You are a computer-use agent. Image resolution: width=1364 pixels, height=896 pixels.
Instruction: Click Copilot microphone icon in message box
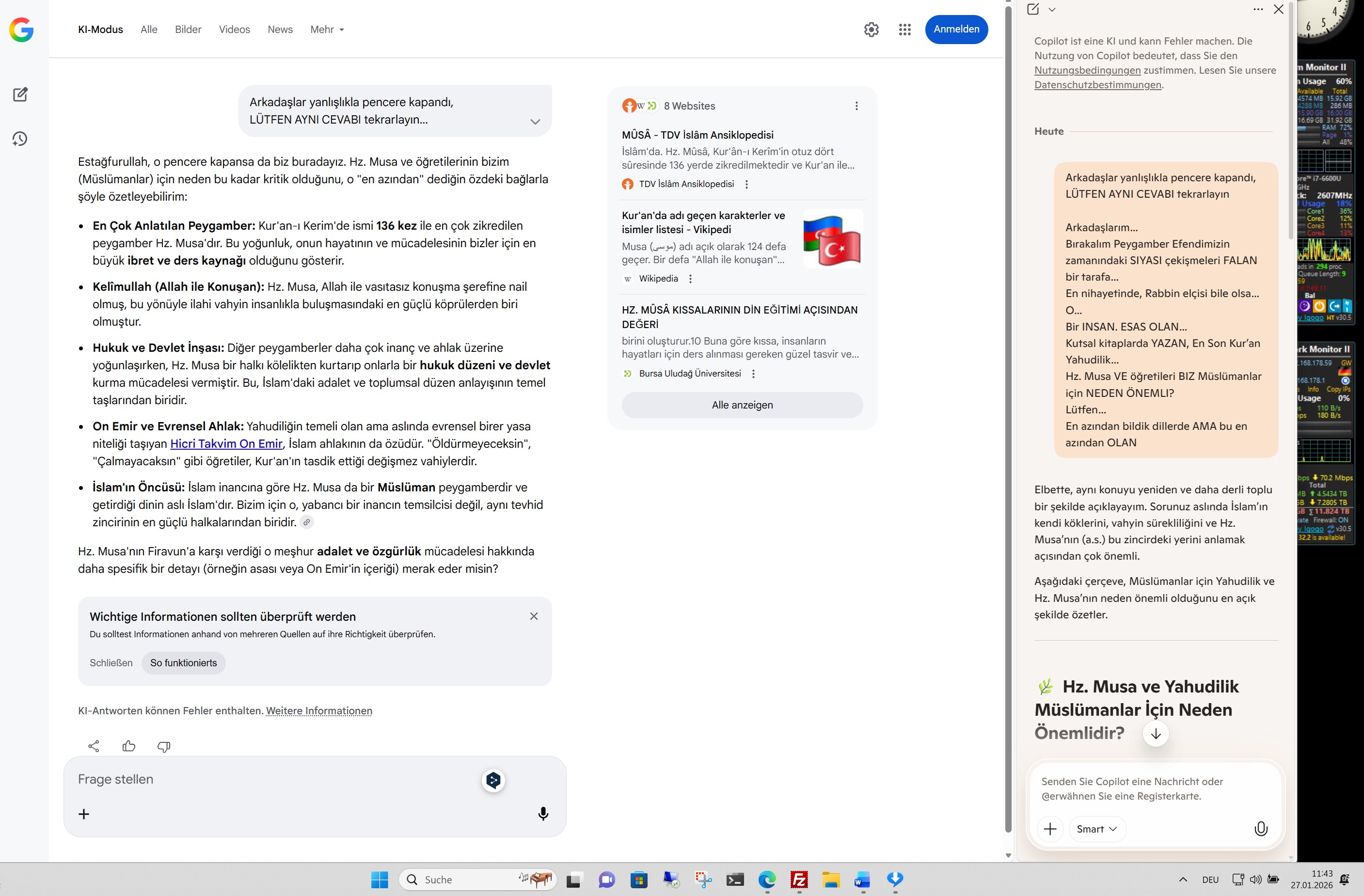1261,828
